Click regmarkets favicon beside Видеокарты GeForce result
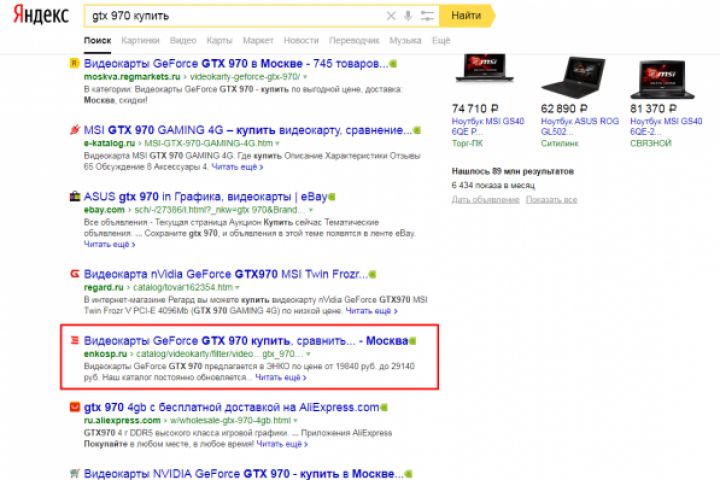Image resolution: width=720 pixels, height=480 pixels. tap(74, 63)
